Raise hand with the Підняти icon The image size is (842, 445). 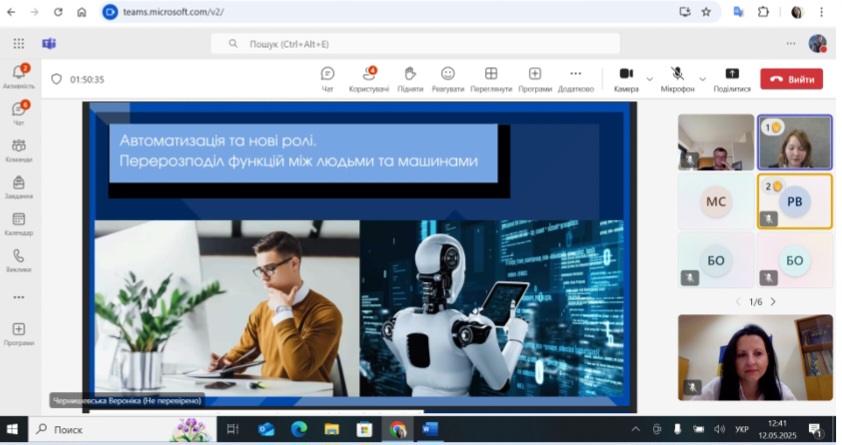(410, 74)
